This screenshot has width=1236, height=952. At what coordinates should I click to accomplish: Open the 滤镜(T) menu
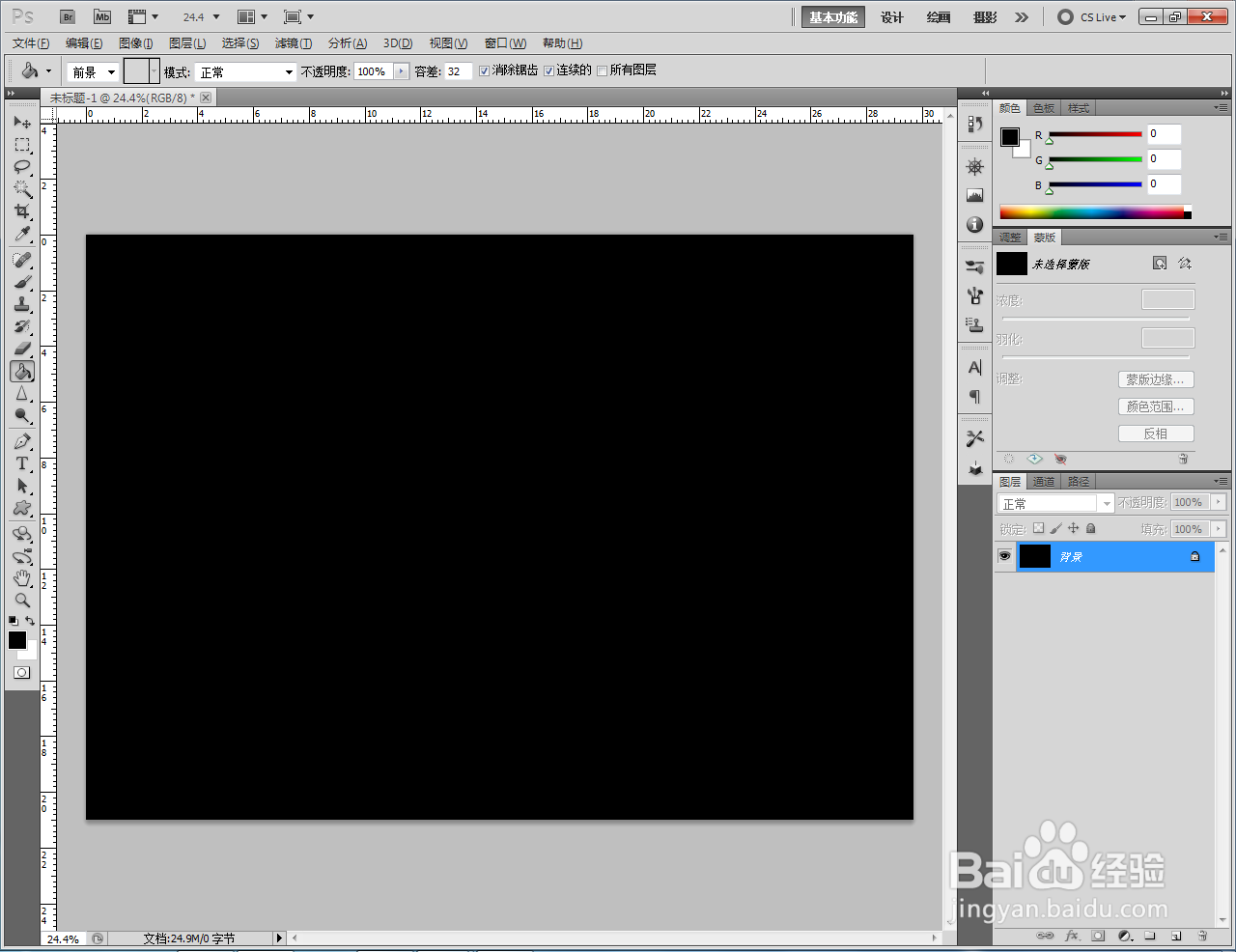[x=294, y=43]
